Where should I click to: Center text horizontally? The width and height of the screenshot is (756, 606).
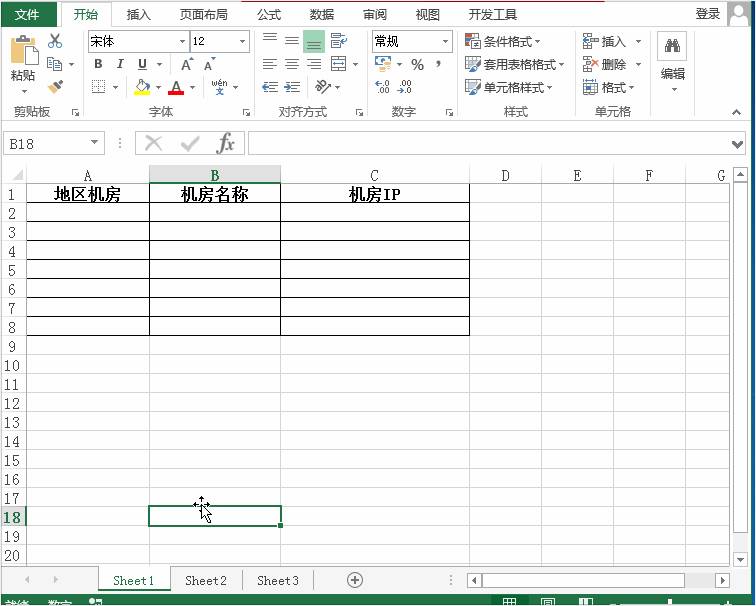(x=292, y=64)
